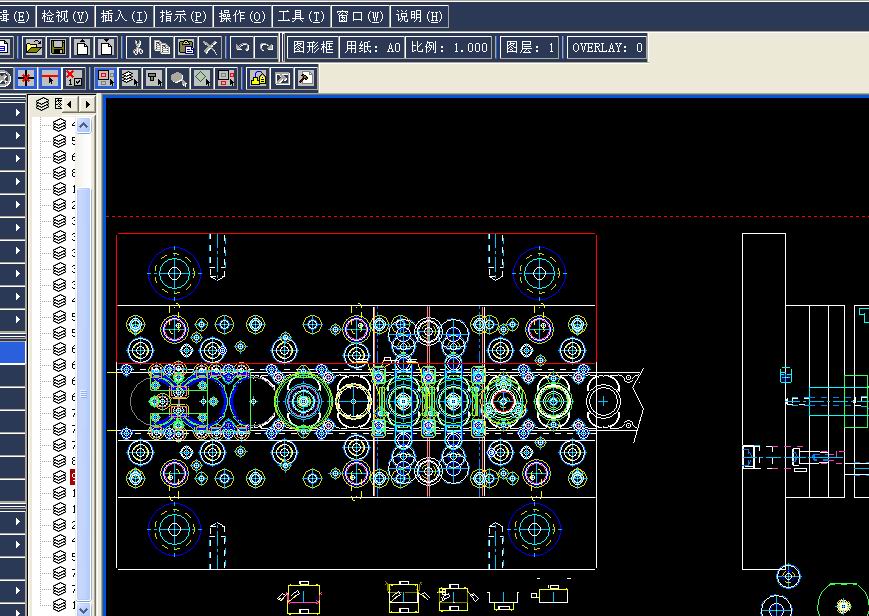
Task: Click the page icon with down arrow
Action: coord(106,48)
